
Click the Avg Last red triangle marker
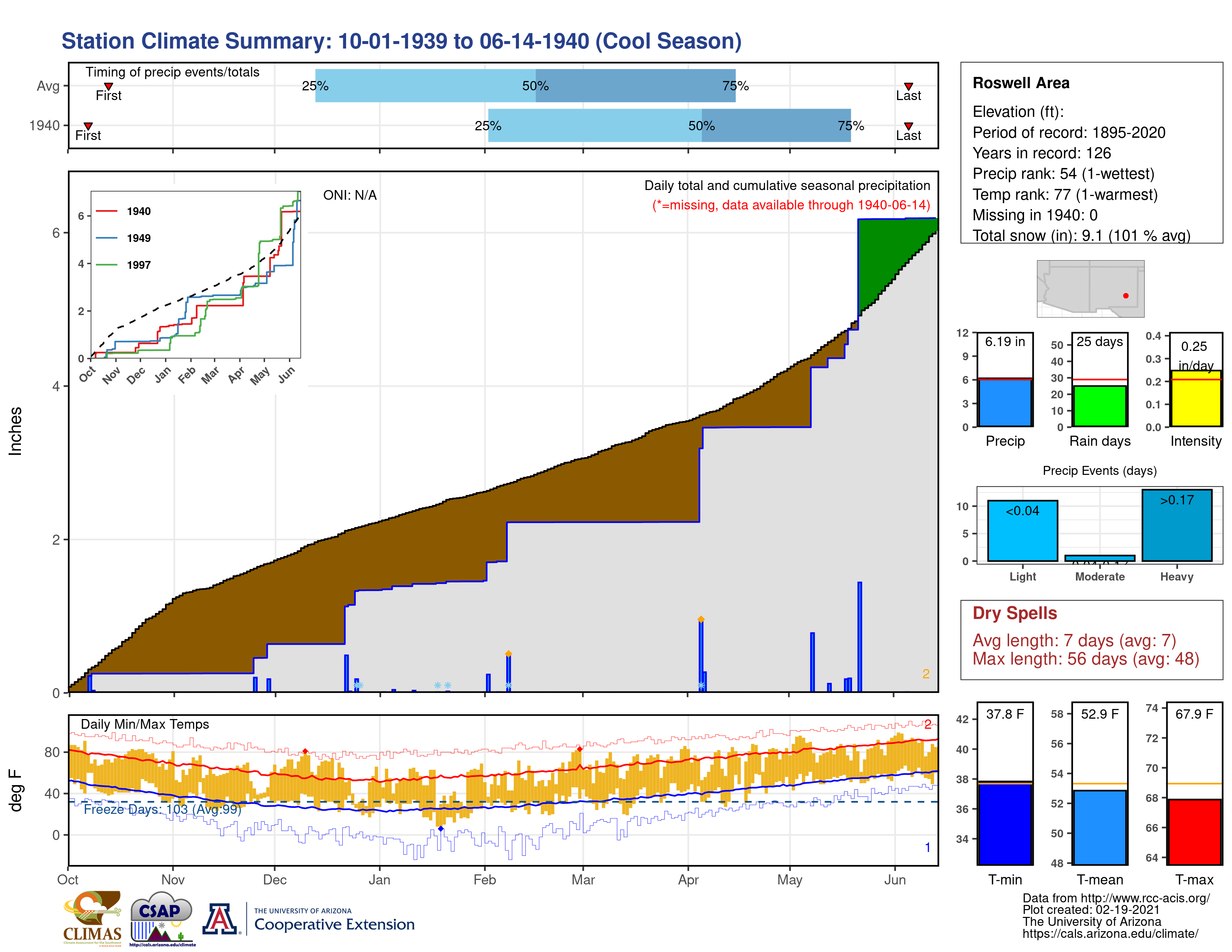click(908, 86)
